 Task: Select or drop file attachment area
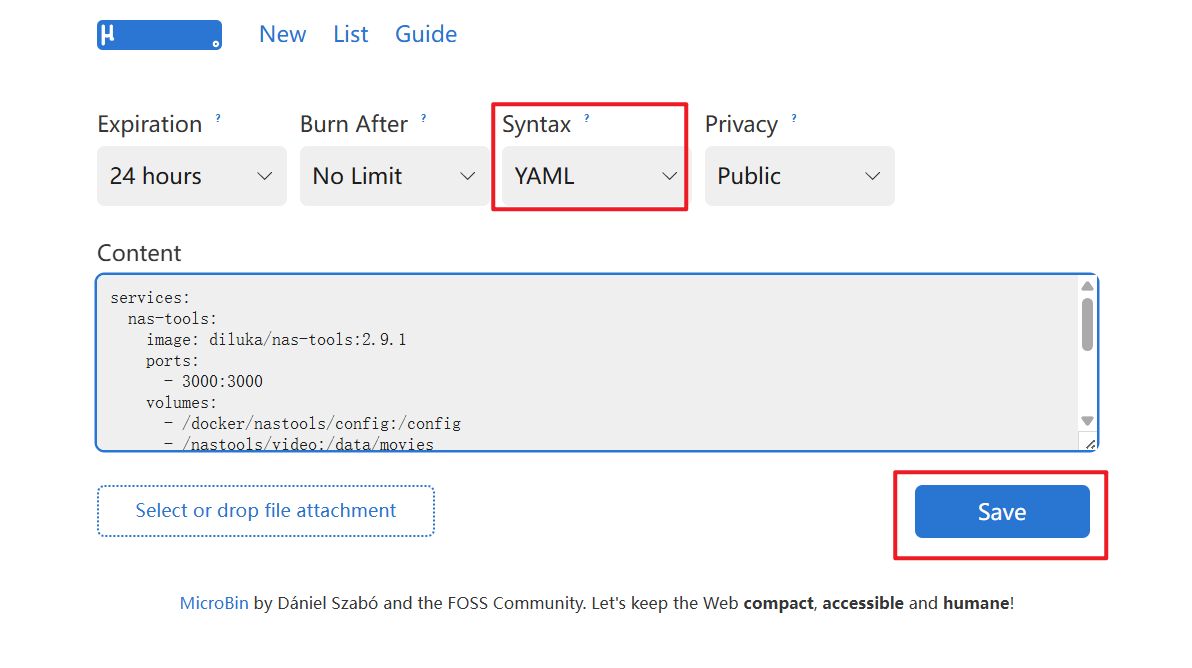tap(265, 511)
